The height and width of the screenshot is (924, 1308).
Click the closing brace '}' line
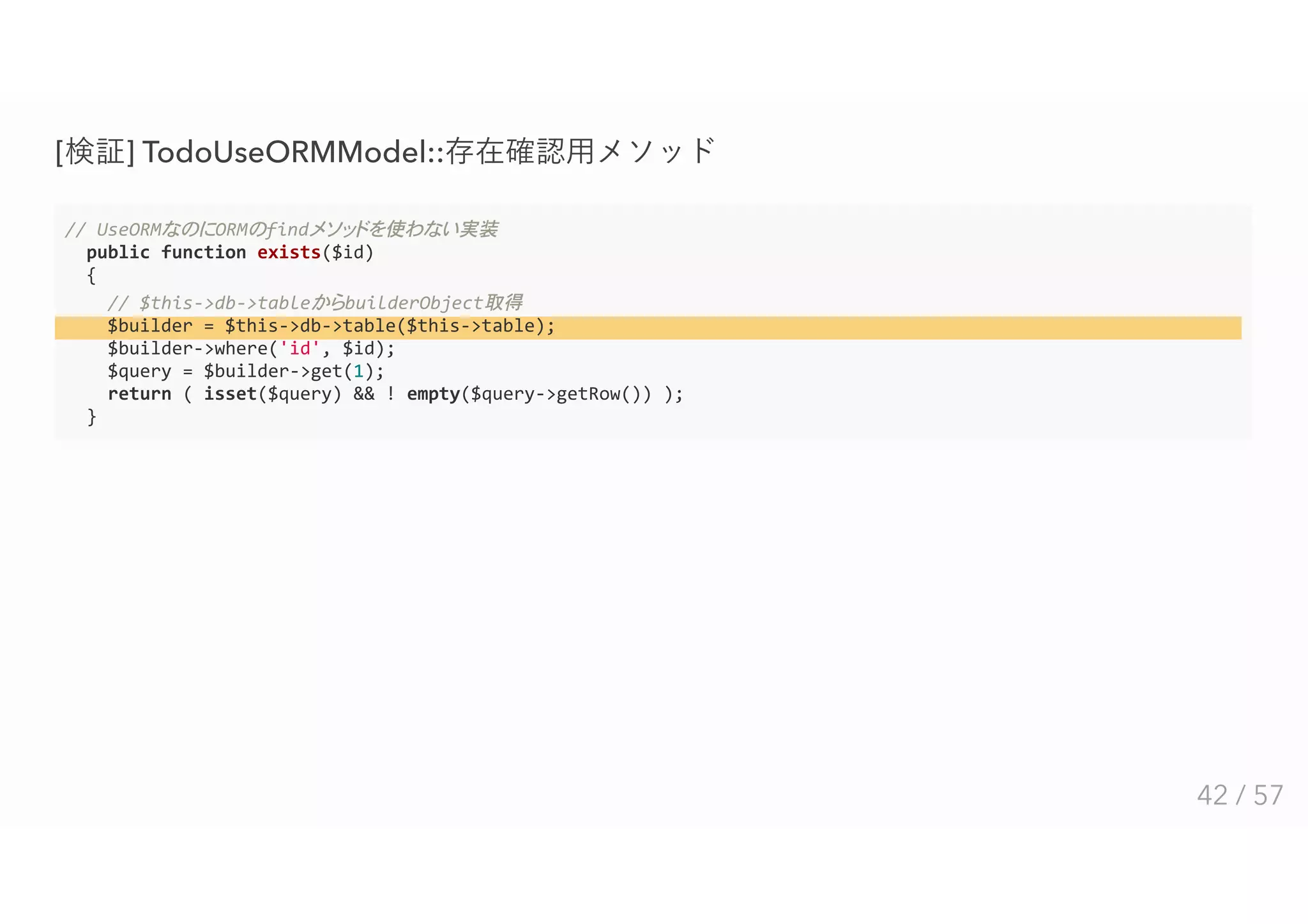click(91, 417)
